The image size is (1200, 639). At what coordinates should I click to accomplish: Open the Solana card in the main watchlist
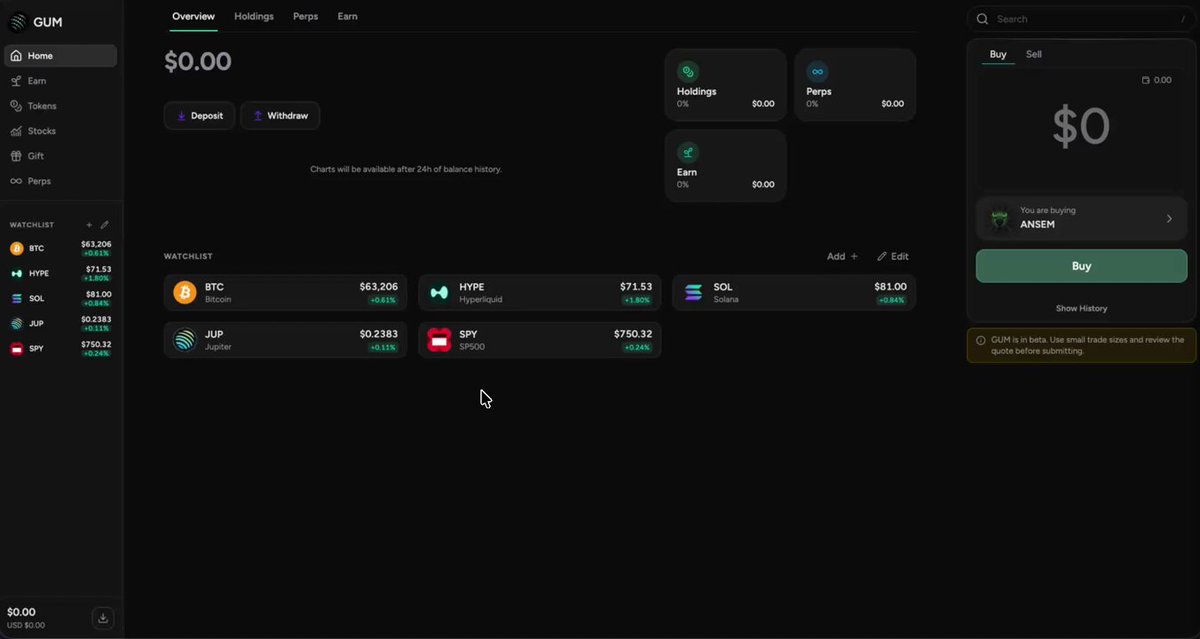click(x=794, y=292)
